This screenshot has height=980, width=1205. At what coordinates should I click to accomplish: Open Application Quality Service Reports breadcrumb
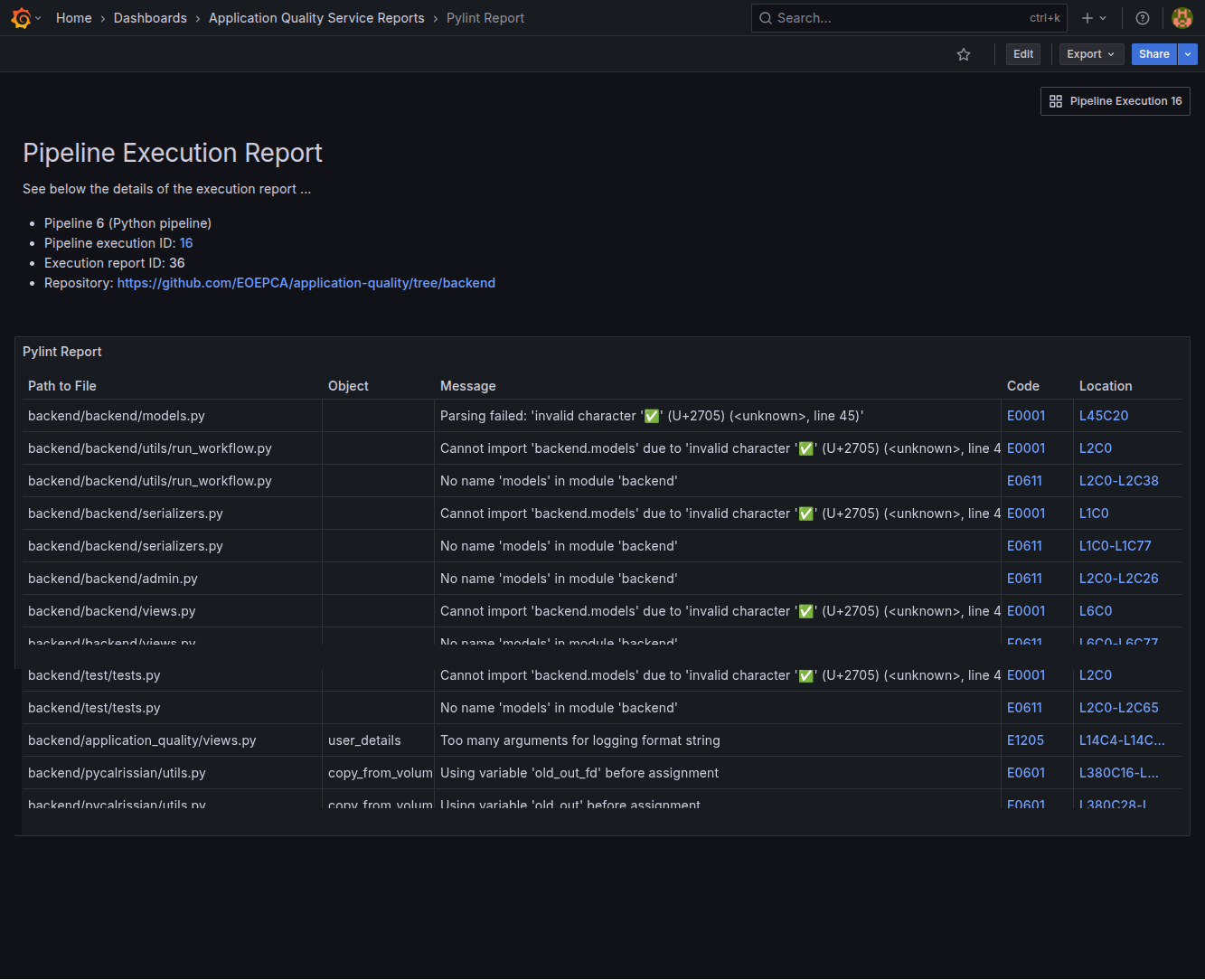316,18
